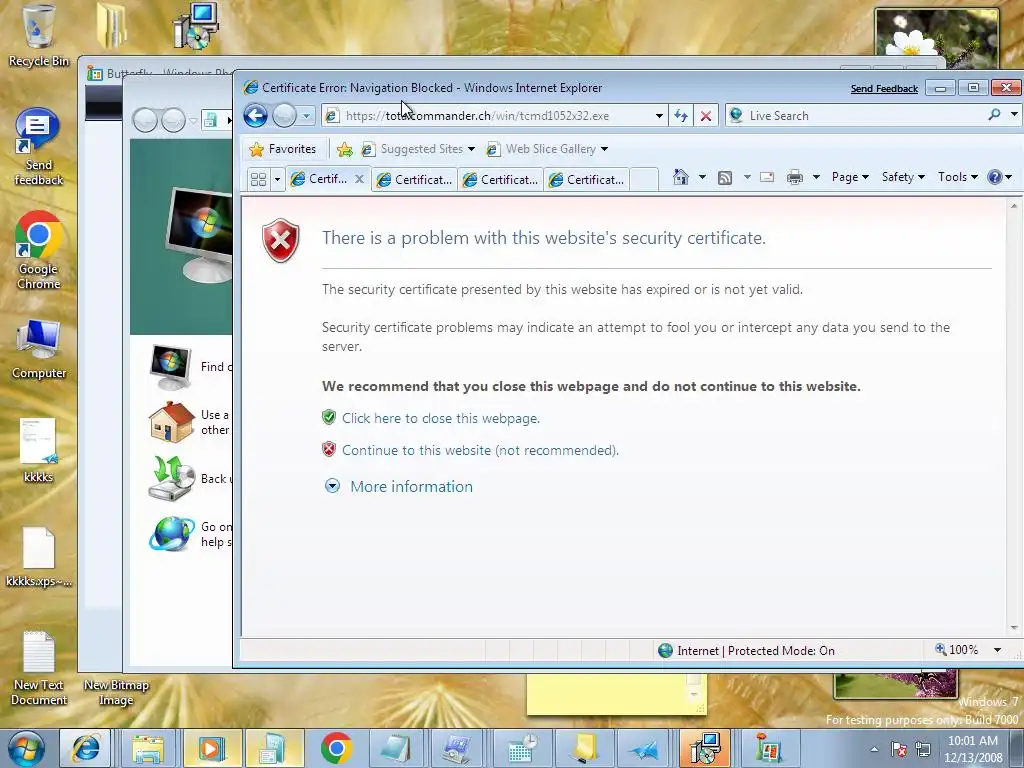Click the page vertical scrollbar
This screenshot has width=1024, height=768.
[1014, 417]
